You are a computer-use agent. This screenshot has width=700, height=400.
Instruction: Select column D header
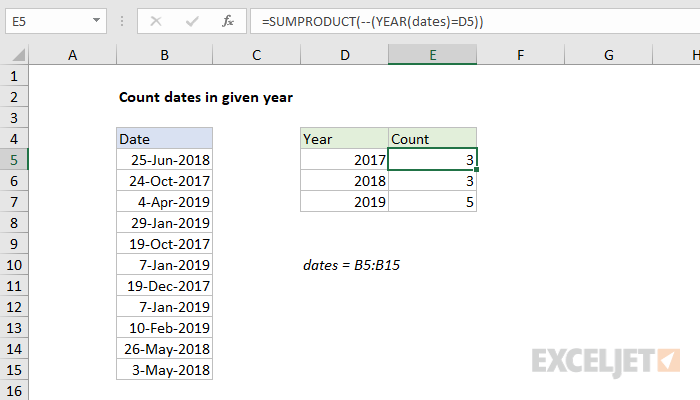click(344, 55)
